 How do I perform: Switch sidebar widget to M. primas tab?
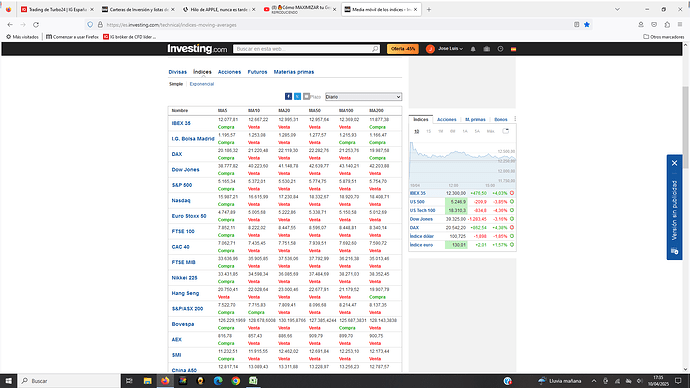pyautogui.click(x=475, y=120)
